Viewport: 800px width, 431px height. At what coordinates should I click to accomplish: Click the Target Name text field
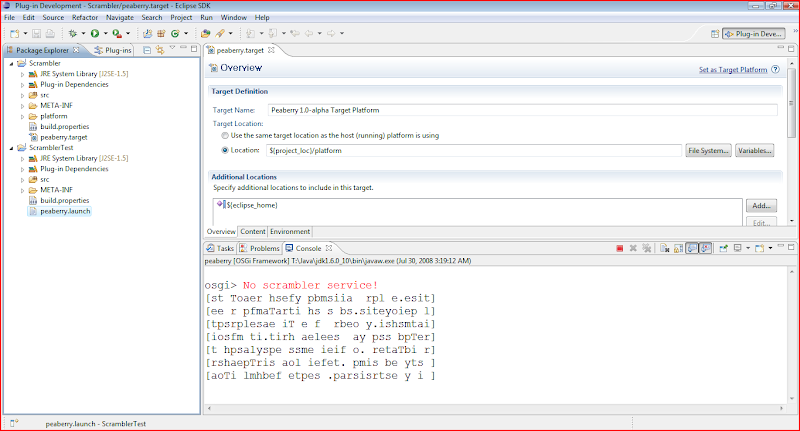pos(522,110)
